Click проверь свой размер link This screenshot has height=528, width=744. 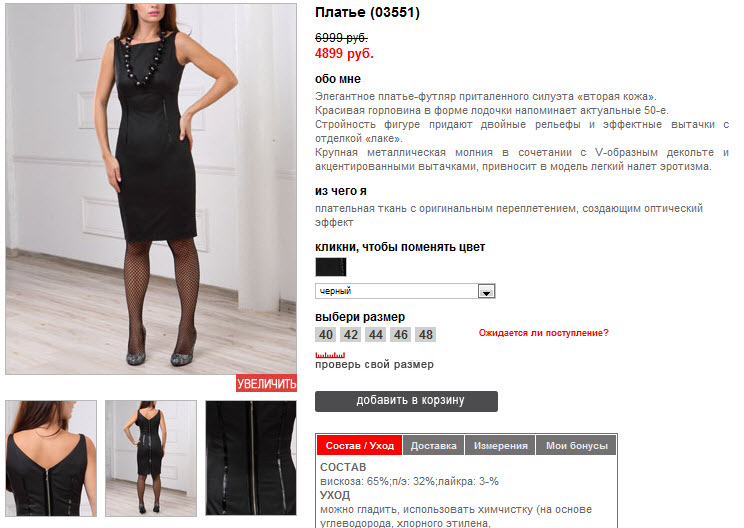point(374,364)
